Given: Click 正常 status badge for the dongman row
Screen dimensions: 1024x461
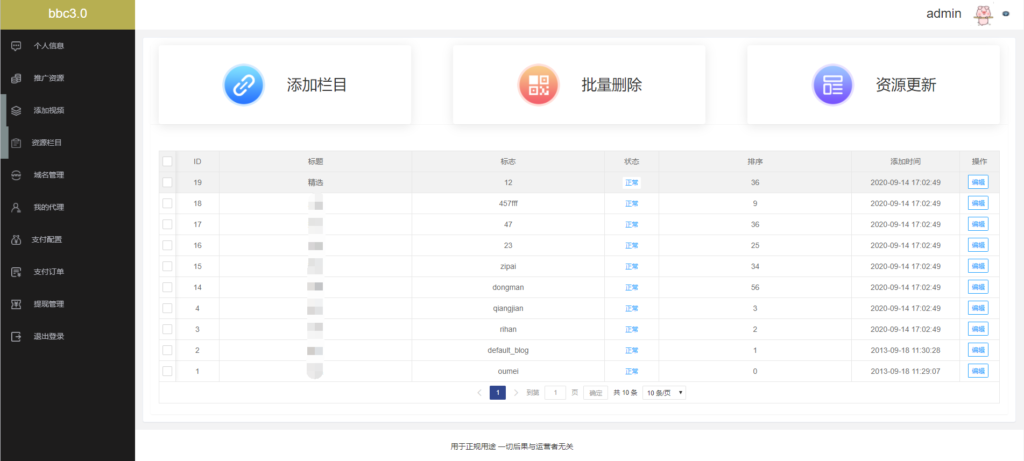Looking at the screenshot, I should click(x=631, y=287).
